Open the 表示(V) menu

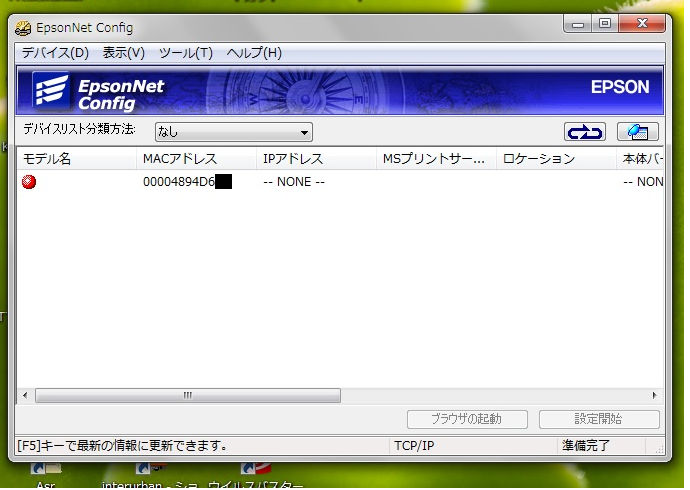pyautogui.click(x=124, y=53)
